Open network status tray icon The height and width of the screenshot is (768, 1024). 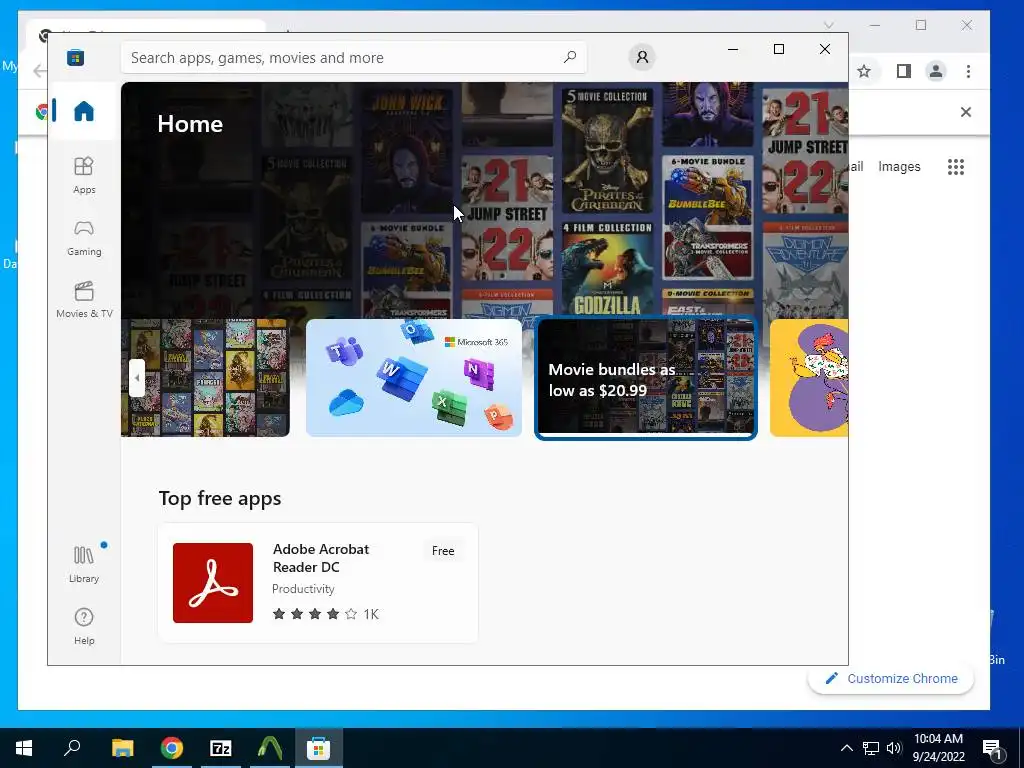tap(871, 748)
